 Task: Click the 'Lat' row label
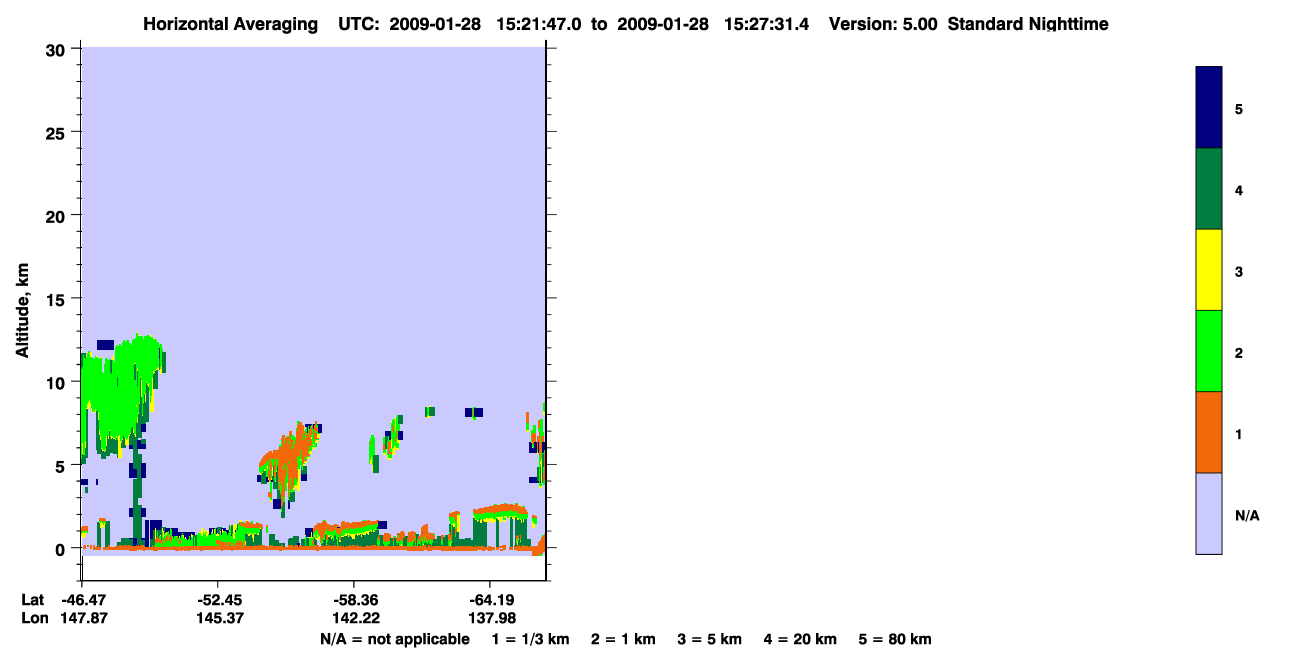(x=32, y=600)
